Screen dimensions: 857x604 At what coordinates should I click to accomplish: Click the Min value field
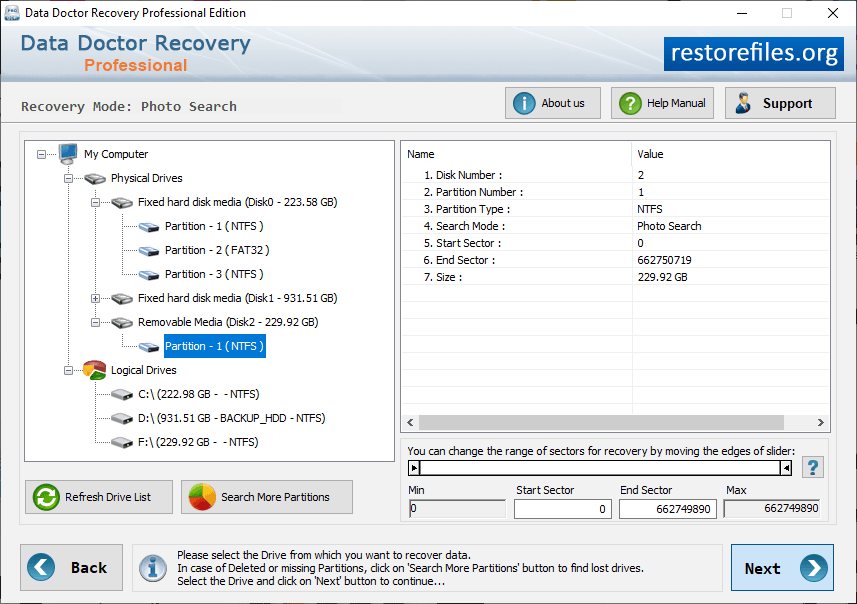click(457, 508)
